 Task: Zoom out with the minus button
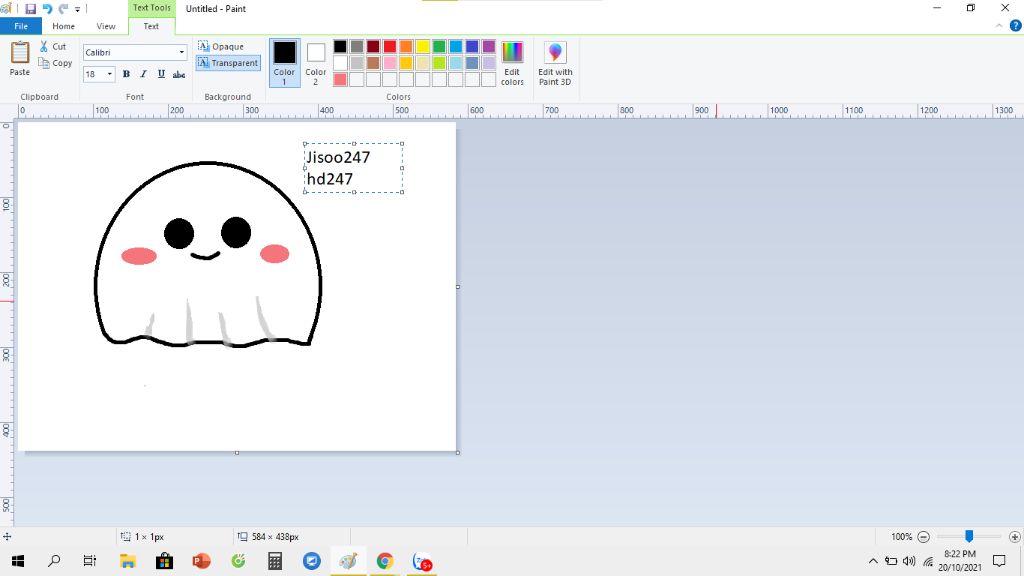tap(923, 537)
